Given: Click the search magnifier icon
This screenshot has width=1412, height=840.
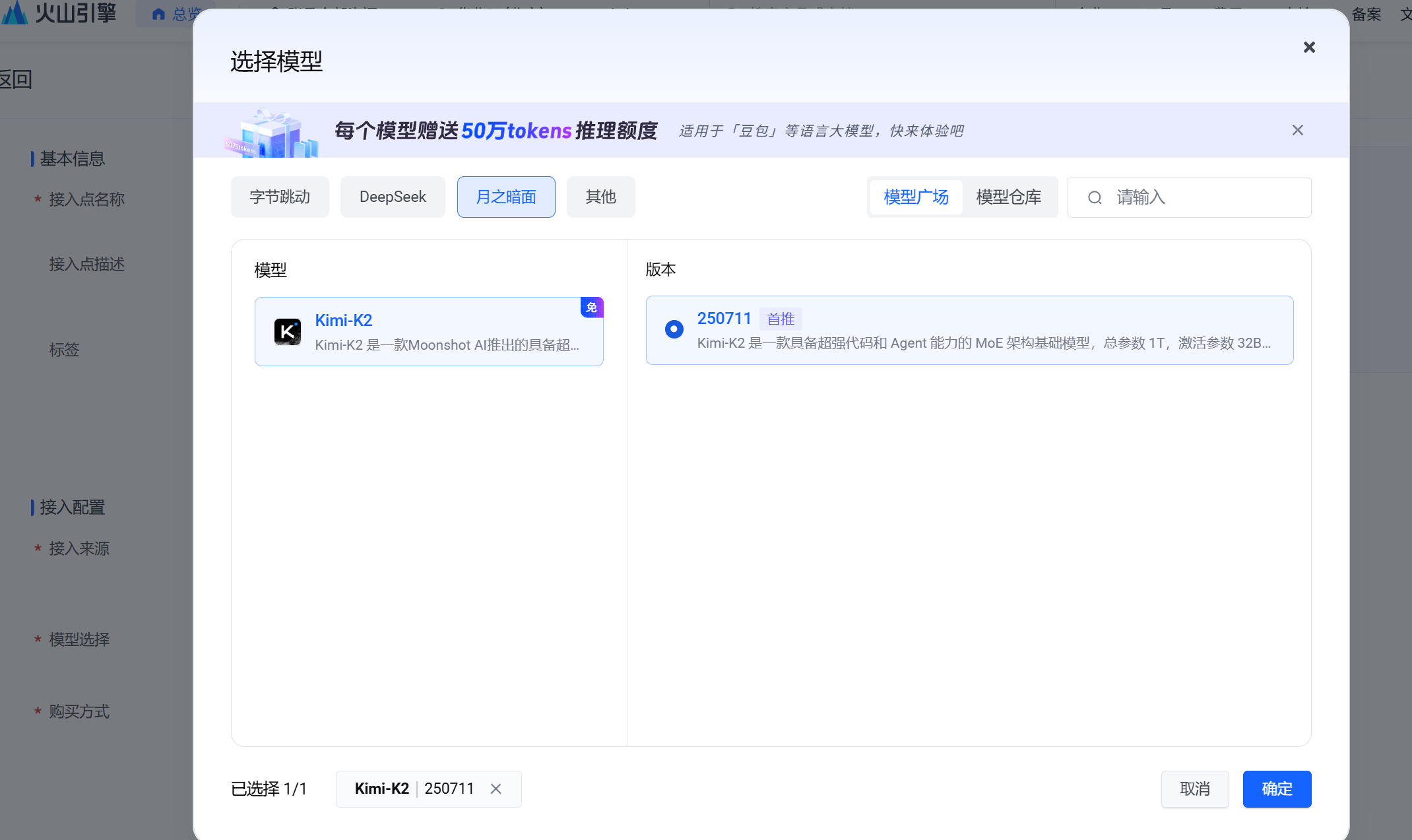Looking at the screenshot, I should click(x=1095, y=197).
